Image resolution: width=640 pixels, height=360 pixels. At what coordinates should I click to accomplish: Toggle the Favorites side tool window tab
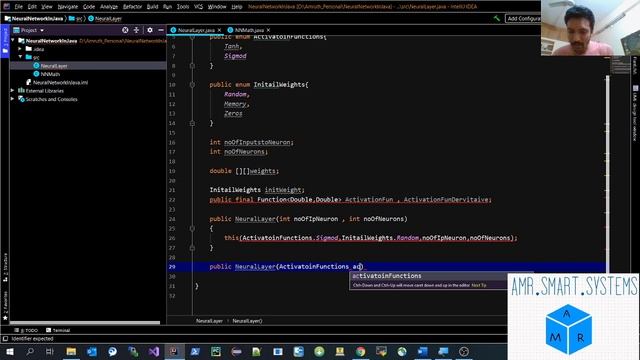coord(5,305)
